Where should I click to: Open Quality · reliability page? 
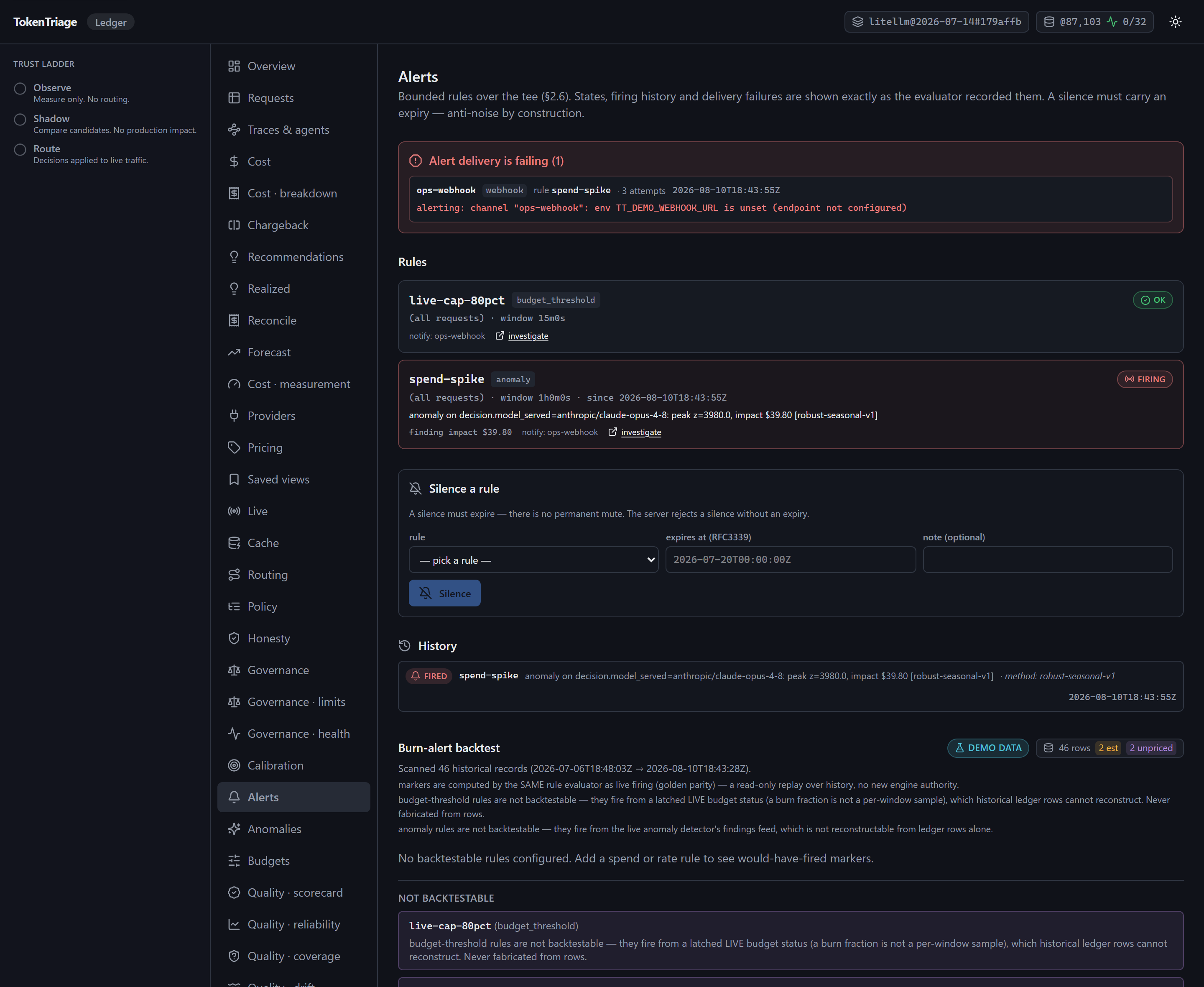click(x=294, y=925)
